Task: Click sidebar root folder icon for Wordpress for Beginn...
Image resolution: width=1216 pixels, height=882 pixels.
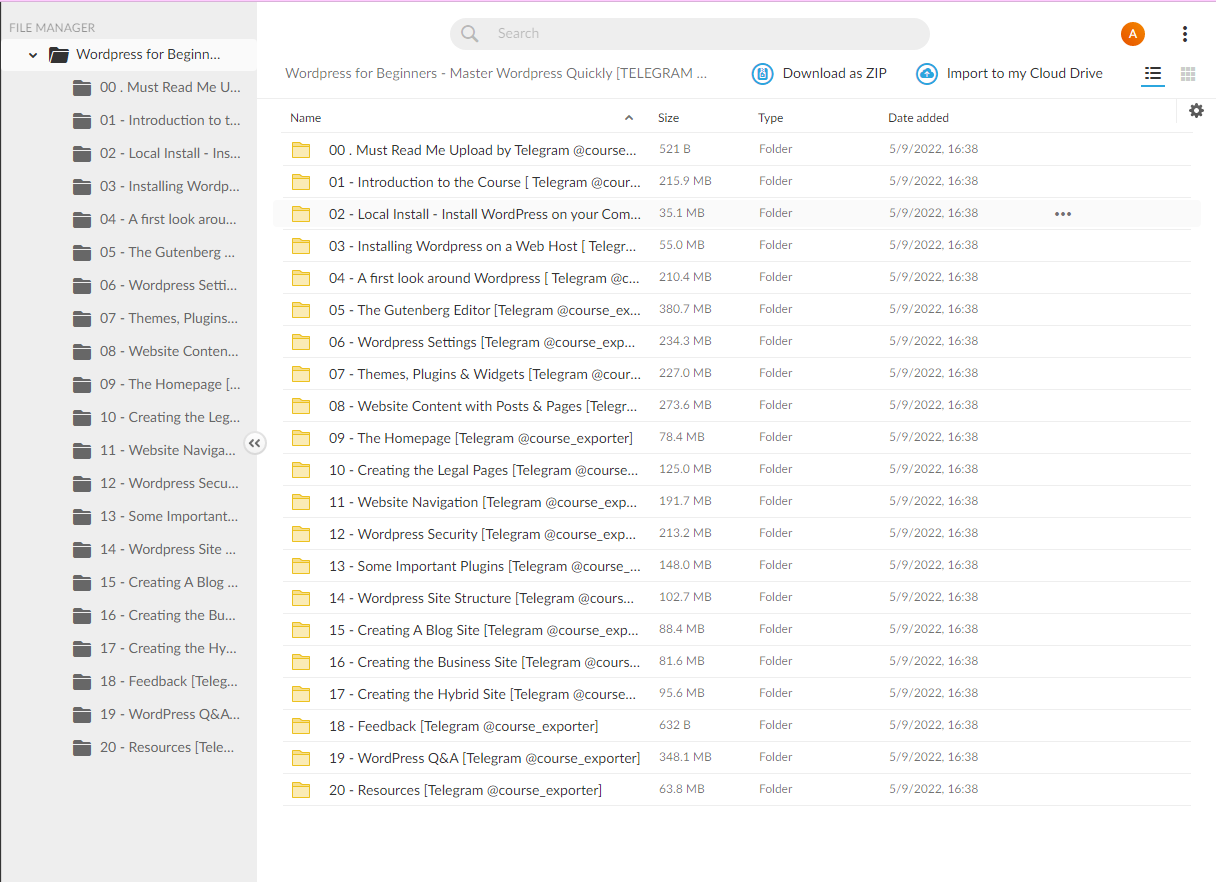Action: [x=59, y=55]
